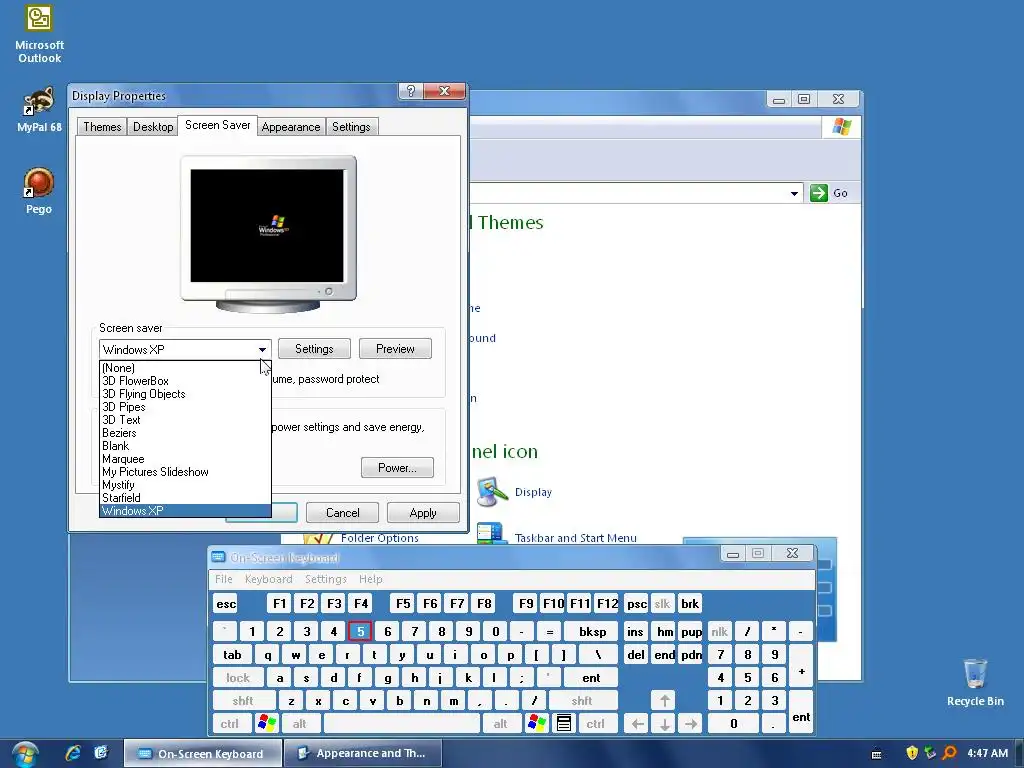The image size is (1024, 768).
Task: Toggle the nlk num lock key
Action: click(x=719, y=632)
